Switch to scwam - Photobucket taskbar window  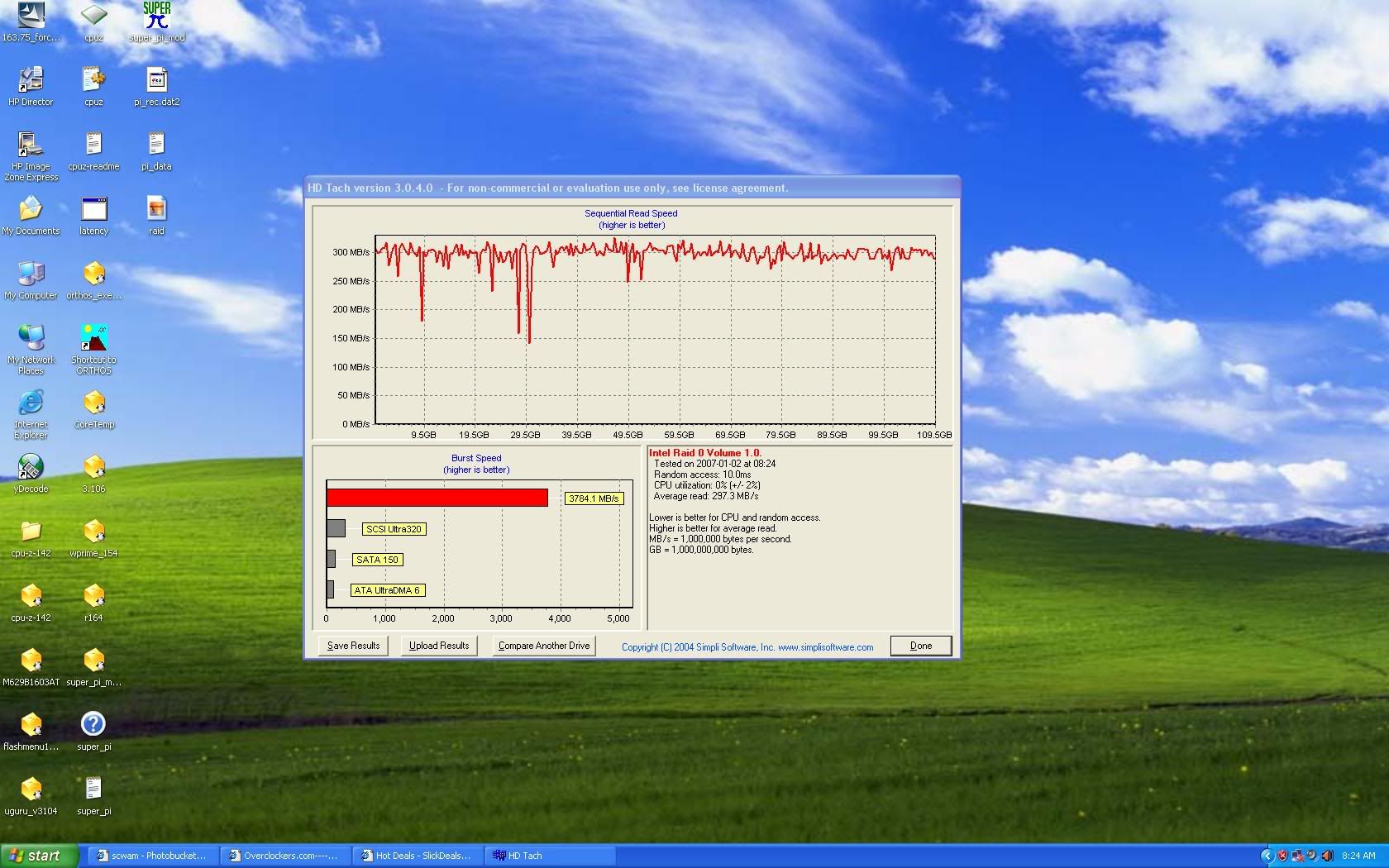click(152, 856)
